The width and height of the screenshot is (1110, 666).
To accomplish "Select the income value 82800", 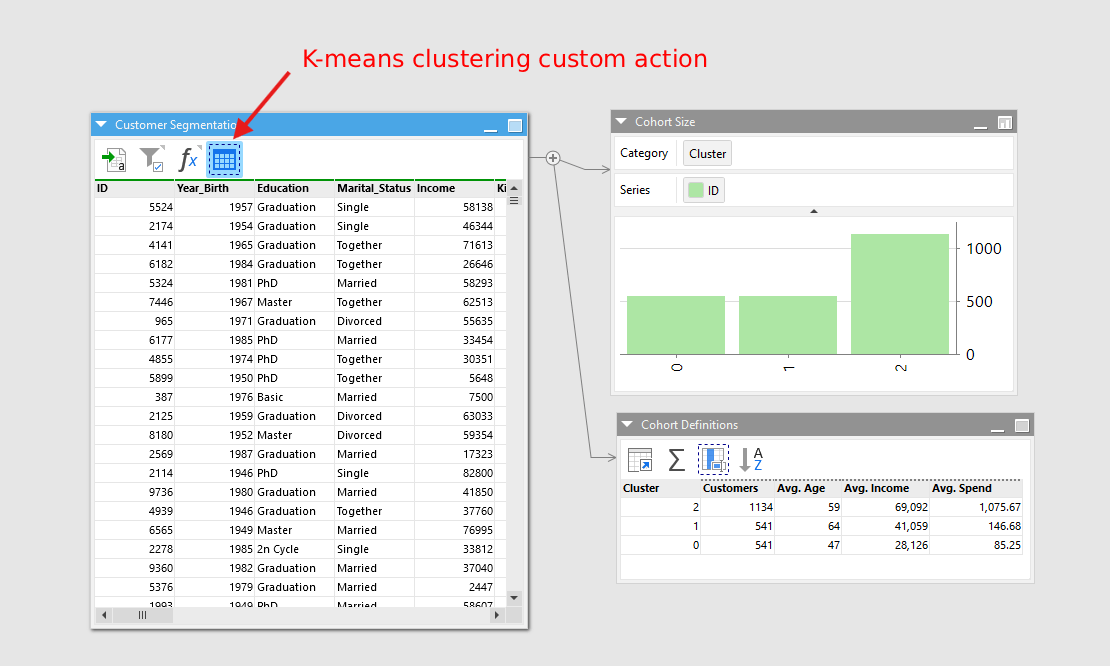I will [x=454, y=473].
